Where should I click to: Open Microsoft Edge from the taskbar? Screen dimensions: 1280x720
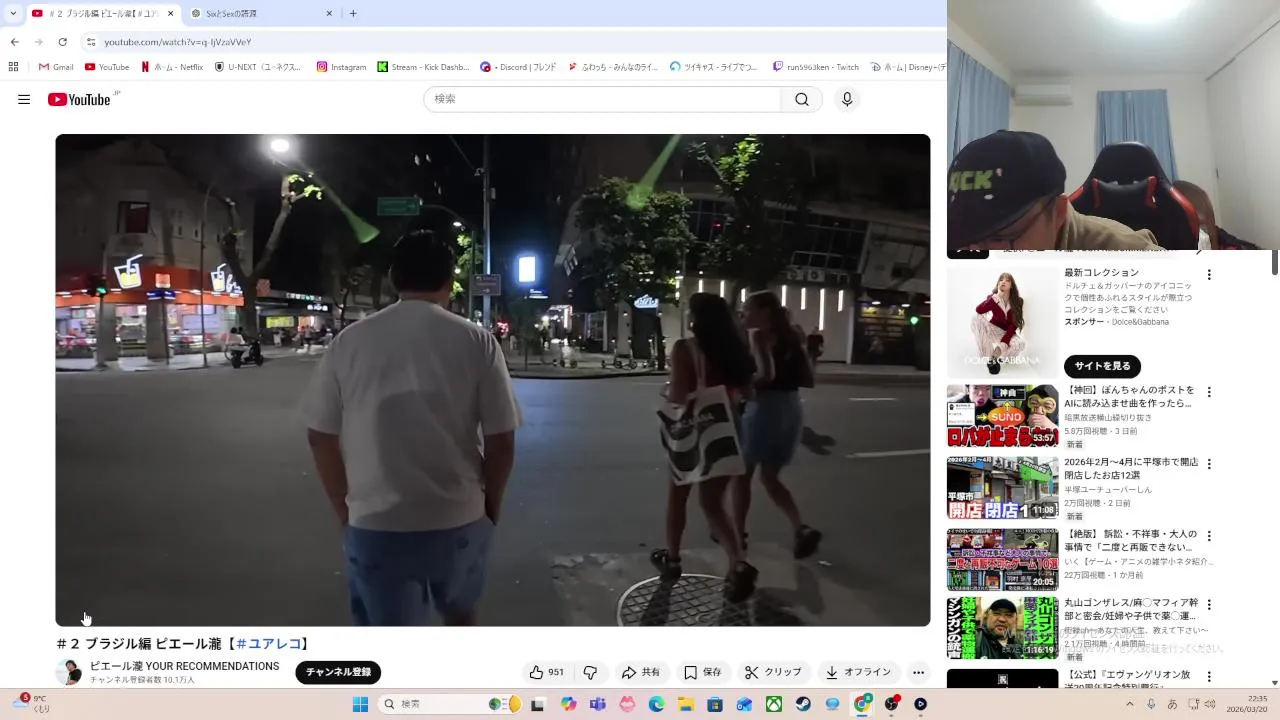click(656, 704)
